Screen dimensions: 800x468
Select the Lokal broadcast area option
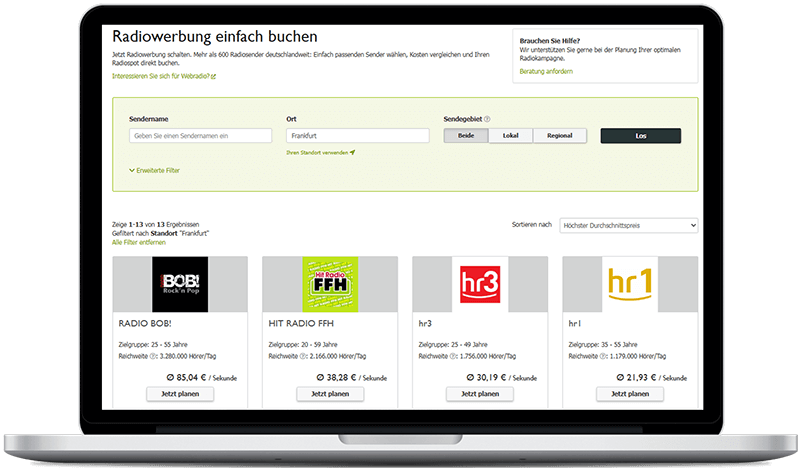510,136
